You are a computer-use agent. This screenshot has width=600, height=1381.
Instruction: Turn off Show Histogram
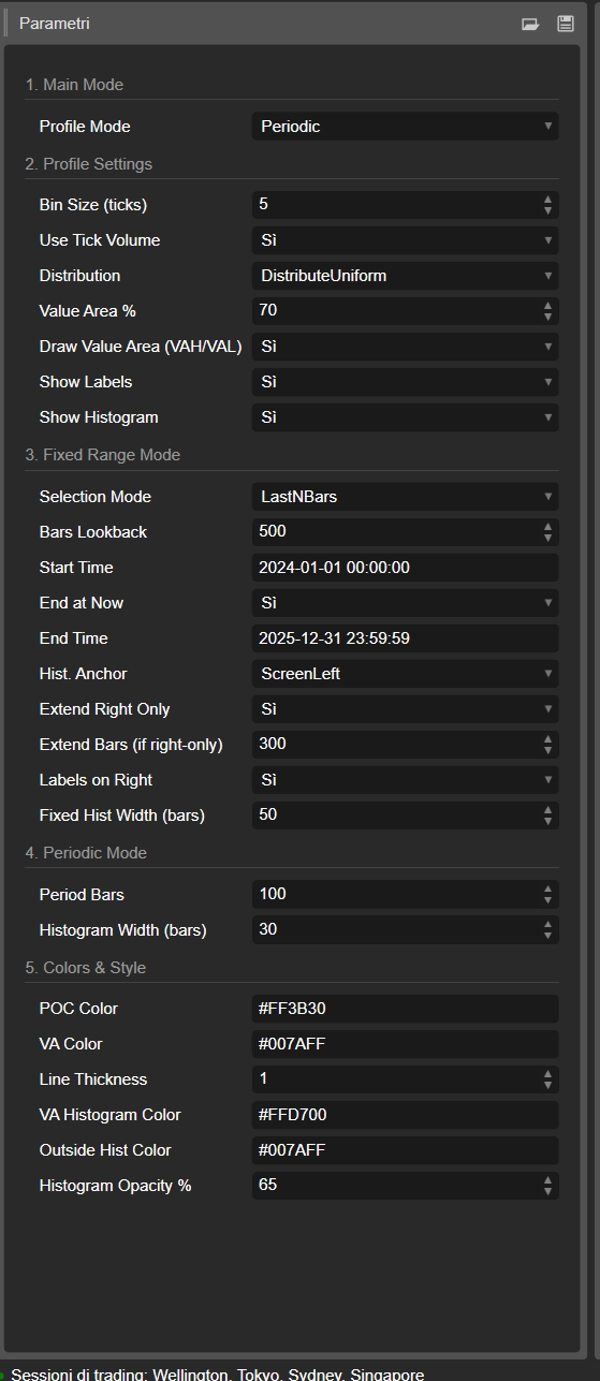(x=404, y=417)
